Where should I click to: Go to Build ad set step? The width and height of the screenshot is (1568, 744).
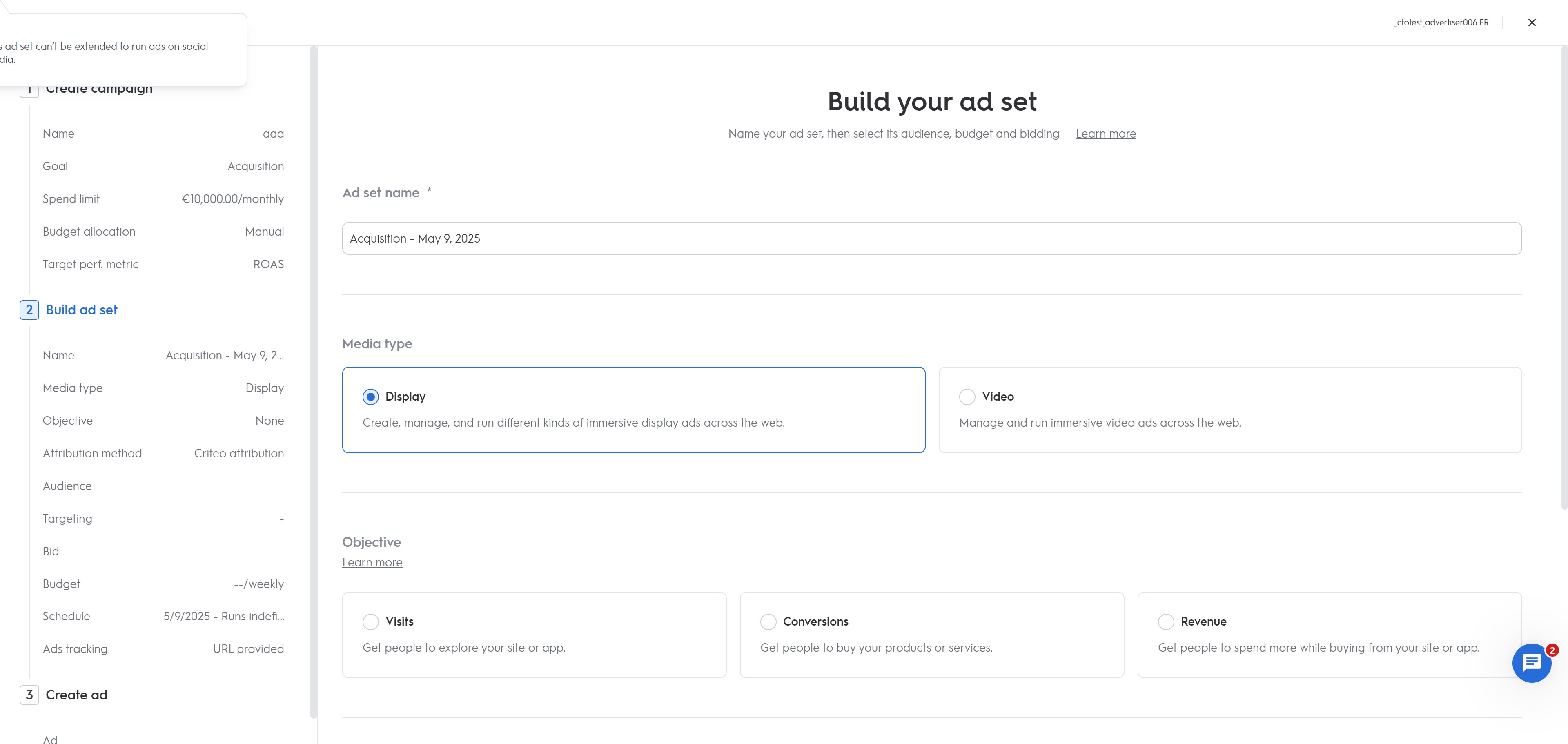coord(82,310)
